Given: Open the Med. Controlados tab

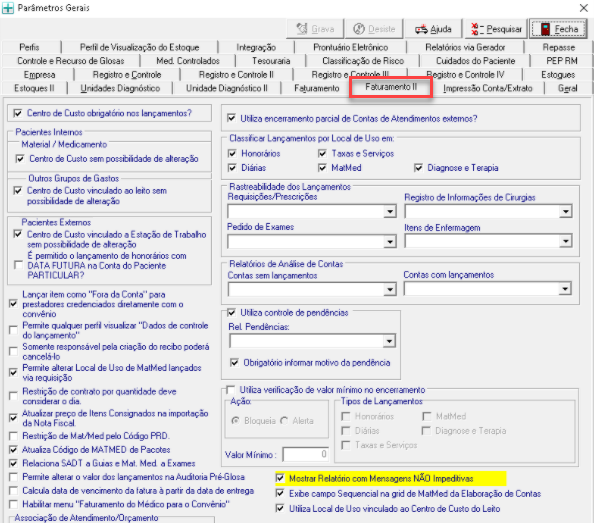Looking at the screenshot, I should tap(188, 61).
